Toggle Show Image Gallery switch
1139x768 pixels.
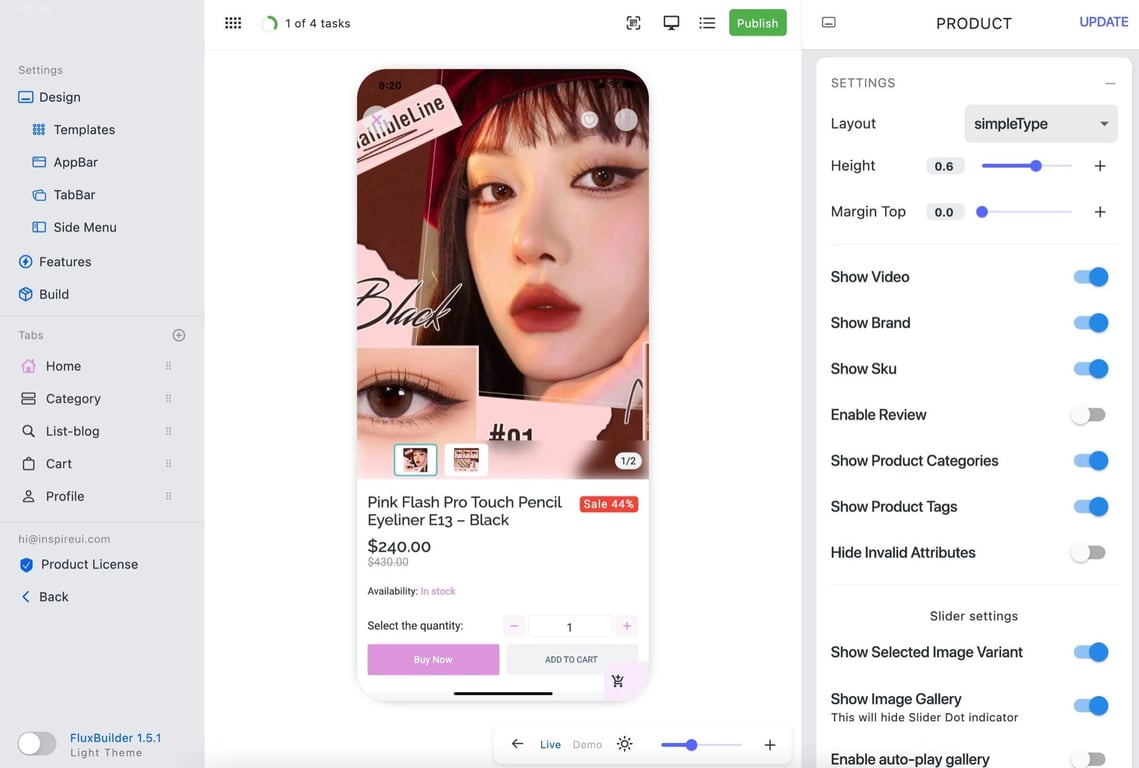click(x=1091, y=706)
